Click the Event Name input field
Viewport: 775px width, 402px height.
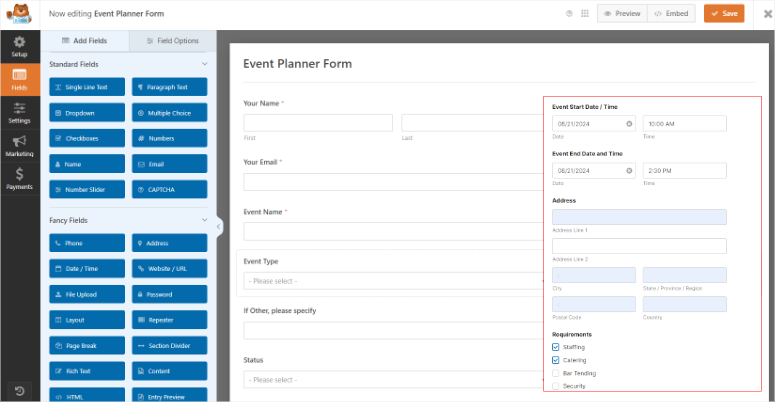[x=393, y=231]
